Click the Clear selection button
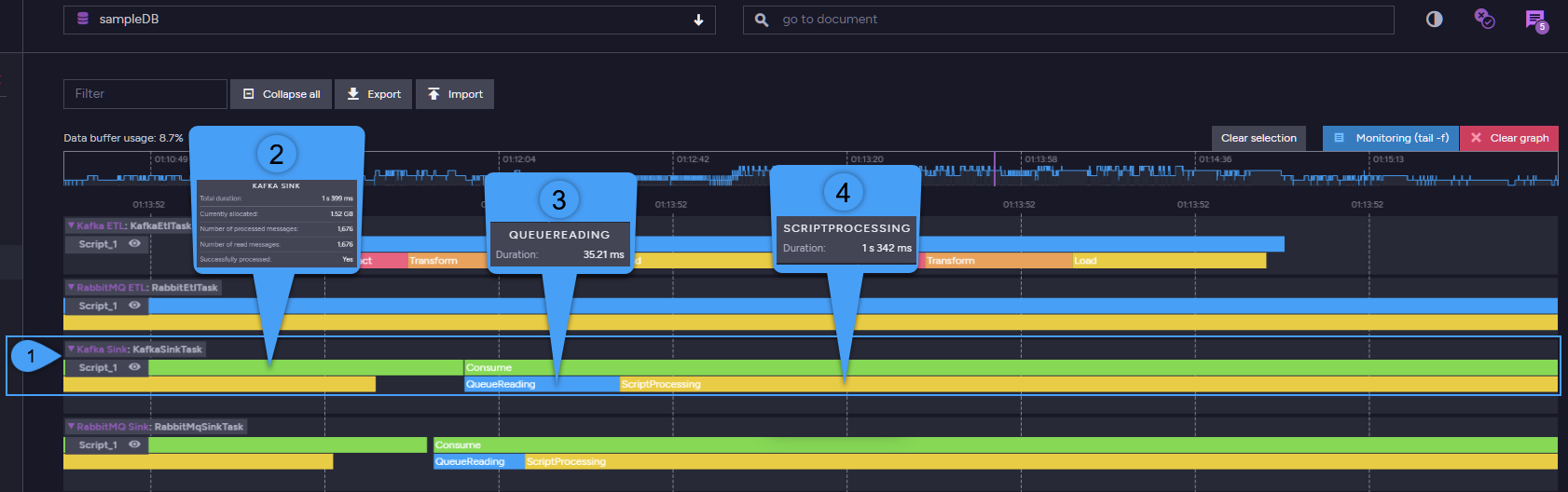The image size is (1568, 492). pyautogui.click(x=1259, y=138)
